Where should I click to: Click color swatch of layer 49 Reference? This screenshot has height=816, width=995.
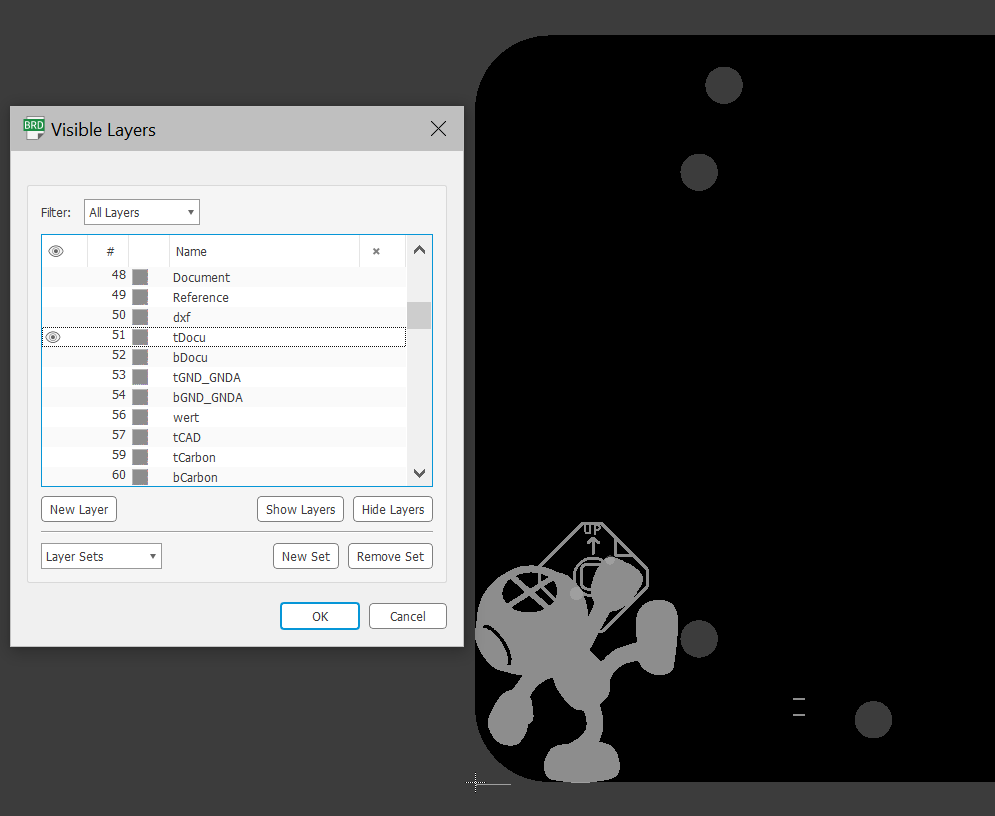pos(140,297)
